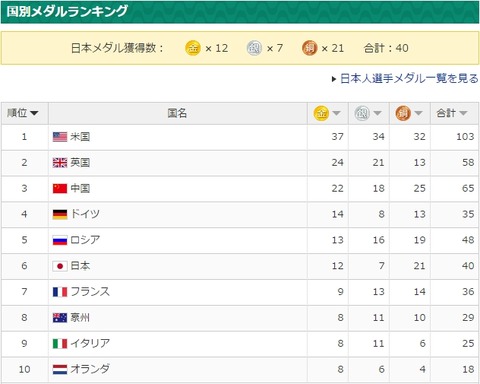Screen dimensions: 480x384
Task: Sort by silver medals using the header arrow
Action: 377,113
